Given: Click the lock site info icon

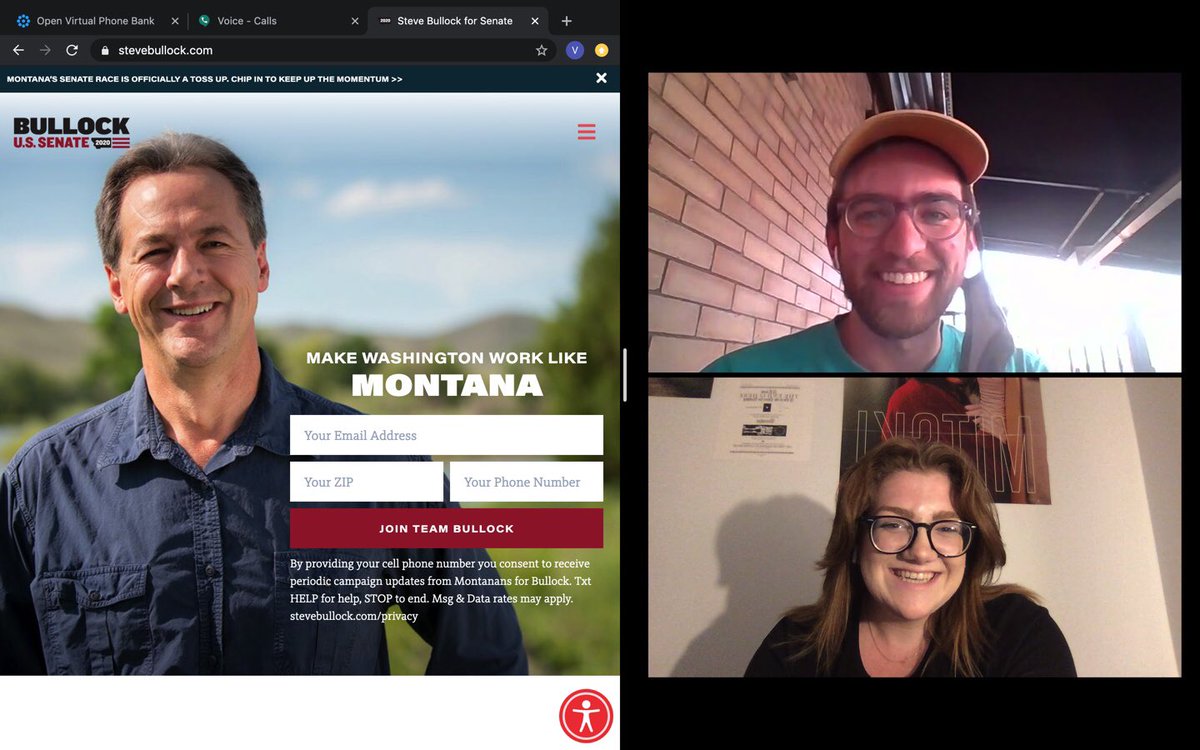Looking at the screenshot, I should click(x=104, y=50).
